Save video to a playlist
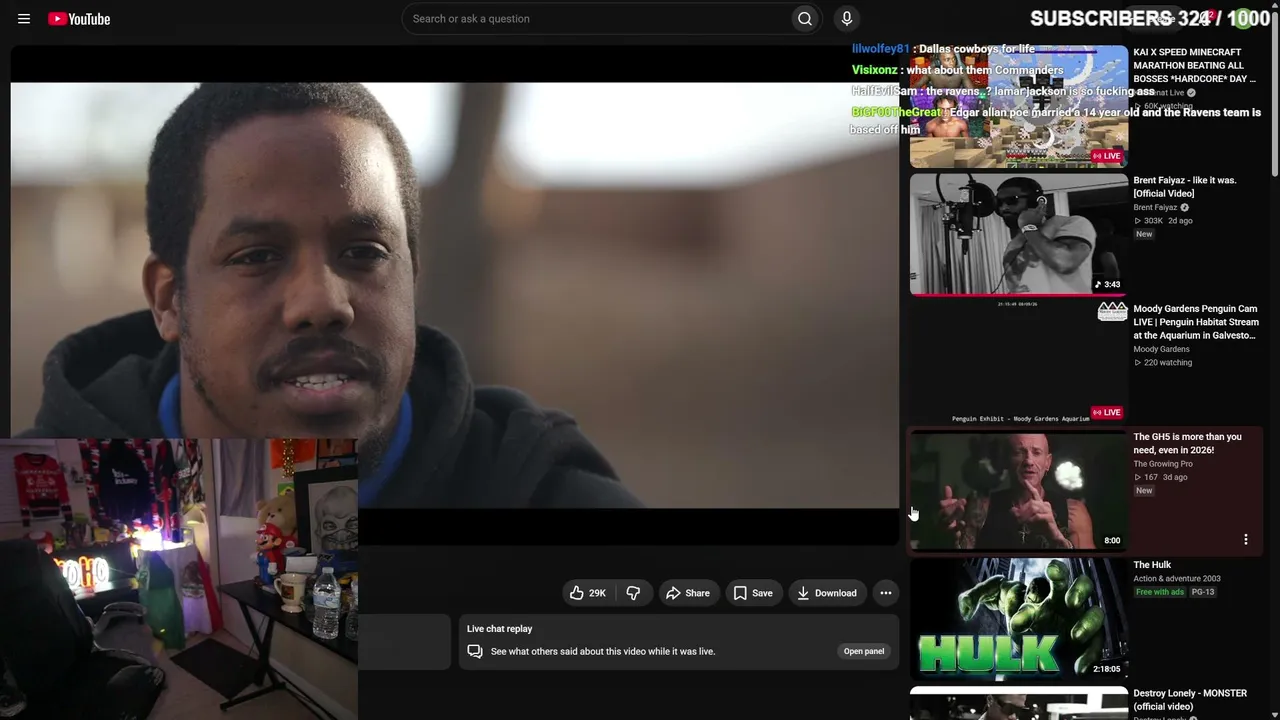1280x720 pixels. [753, 593]
